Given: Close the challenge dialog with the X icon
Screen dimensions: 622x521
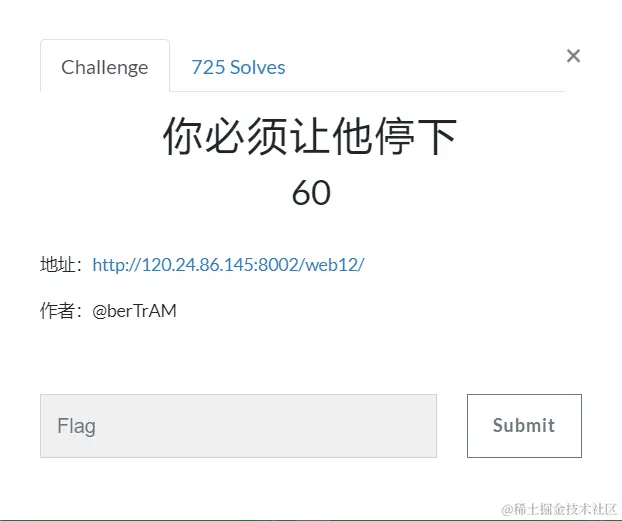Looking at the screenshot, I should (573, 56).
